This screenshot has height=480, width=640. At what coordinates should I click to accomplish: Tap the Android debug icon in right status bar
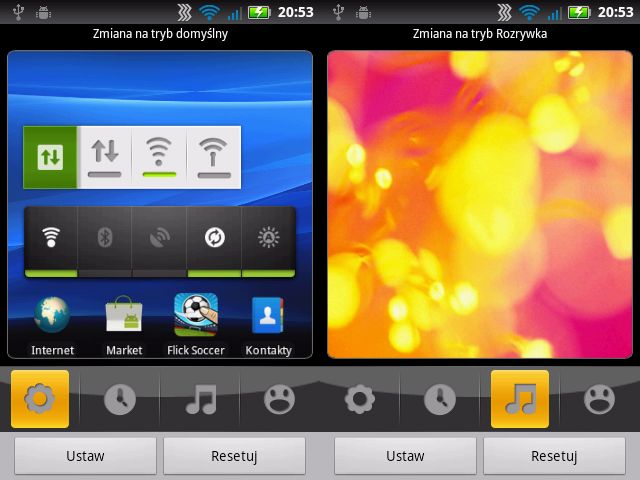pos(363,13)
